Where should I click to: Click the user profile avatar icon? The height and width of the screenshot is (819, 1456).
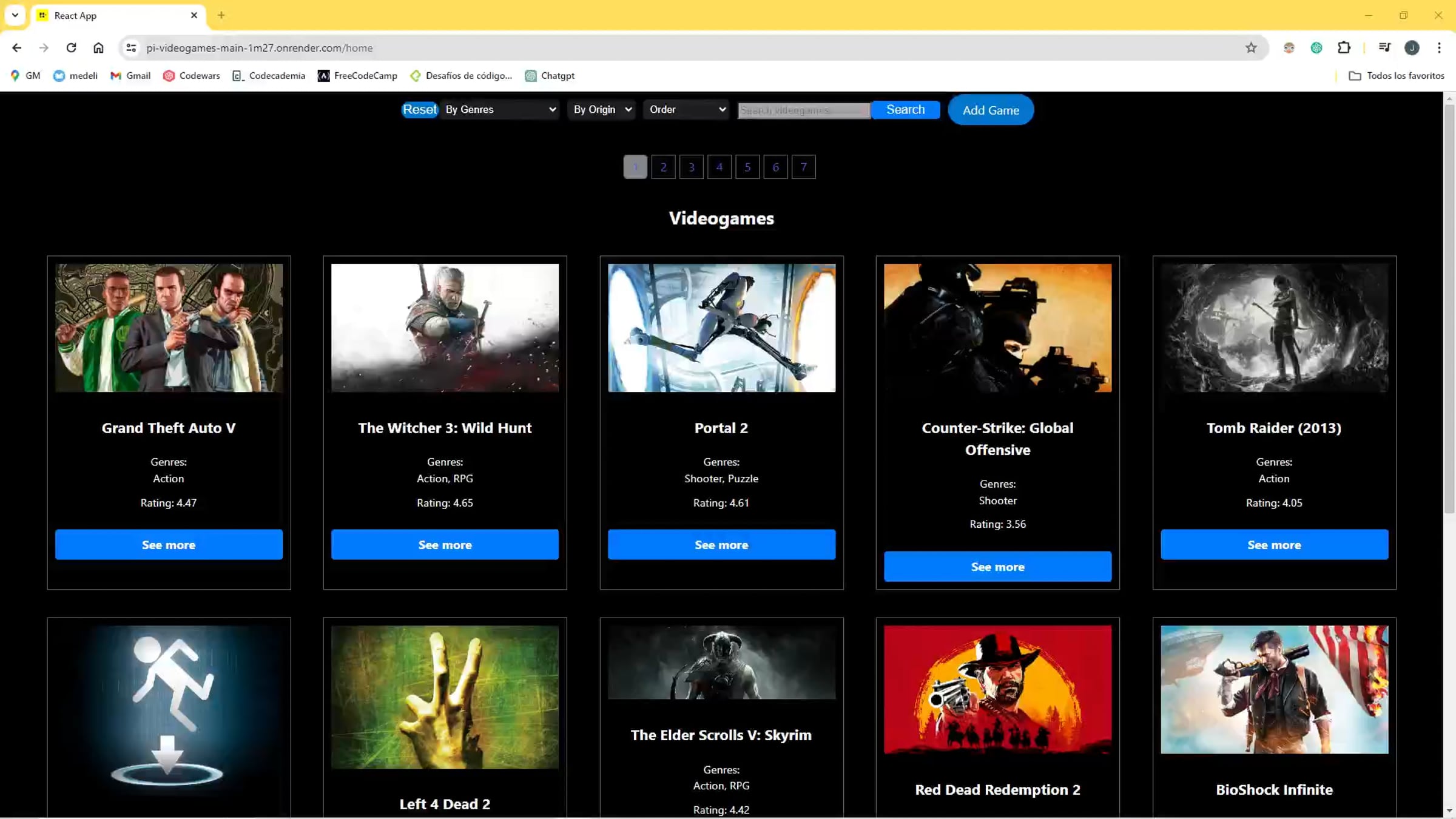[x=1412, y=48]
